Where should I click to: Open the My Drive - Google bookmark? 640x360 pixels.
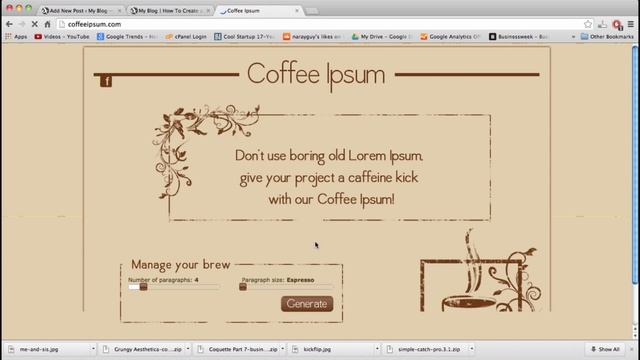381,37
